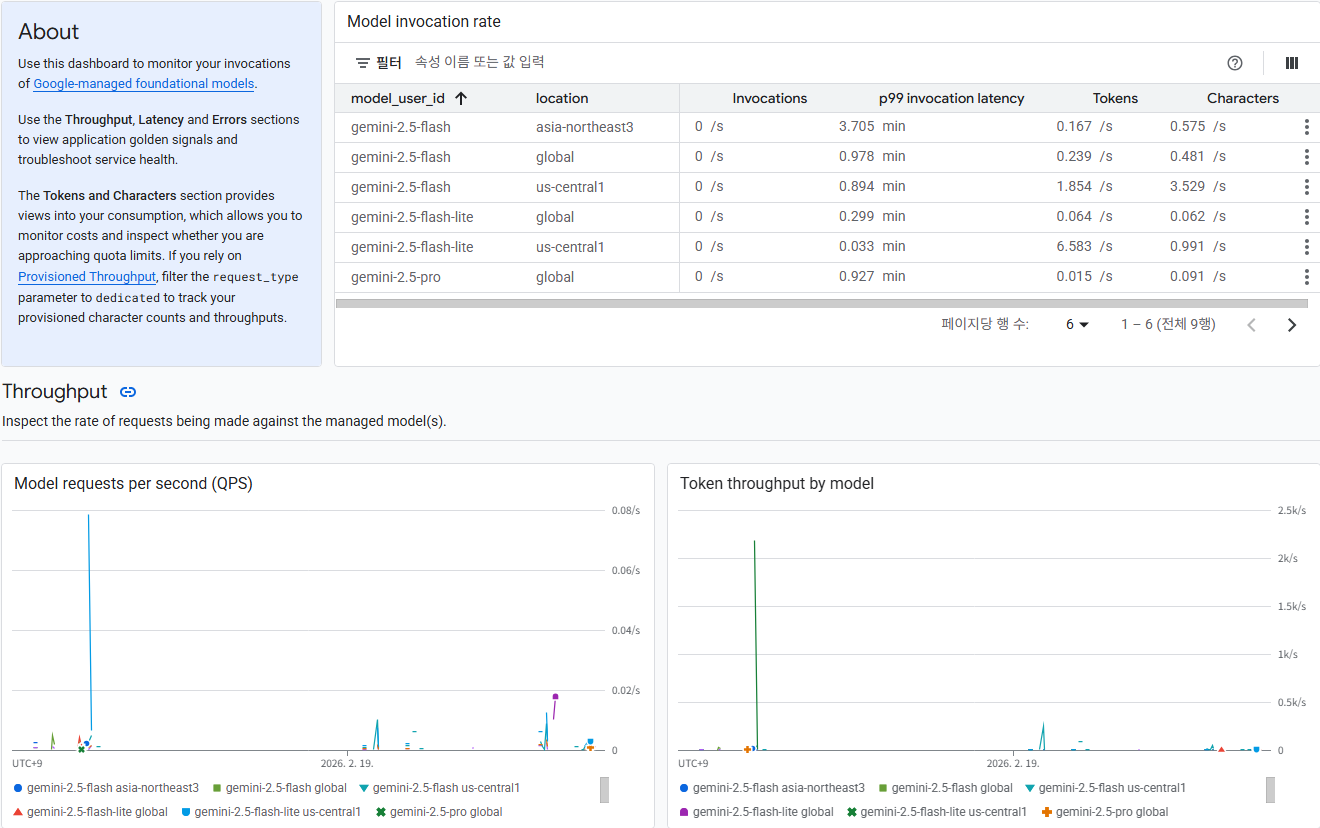Open more actions for gemini-2.5-flash-lite us-central1 row
Screen dimensions: 1320x828
pyautogui.click(x=1306, y=247)
